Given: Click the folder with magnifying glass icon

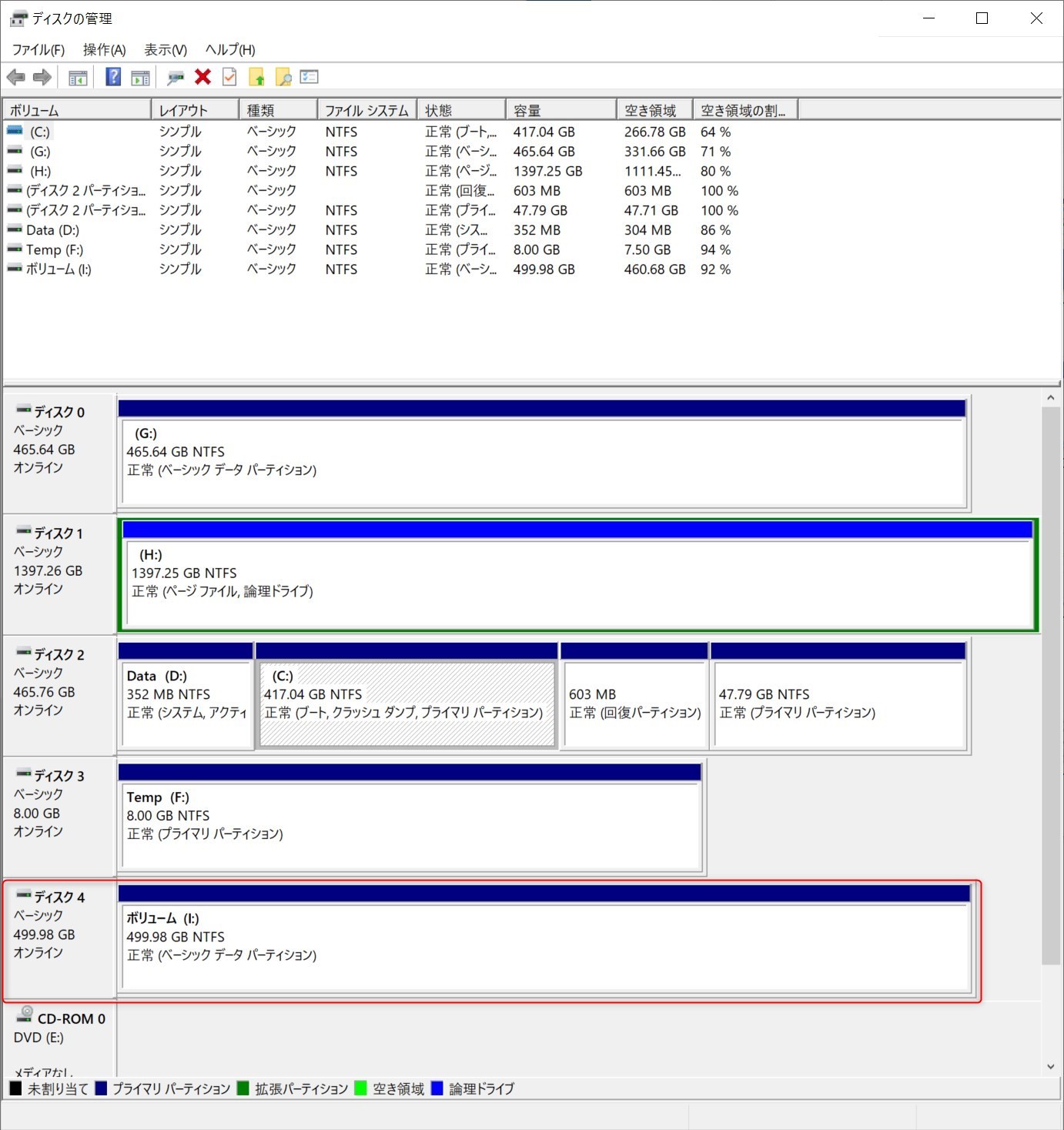Looking at the screenshot, I should click(283, 77).
